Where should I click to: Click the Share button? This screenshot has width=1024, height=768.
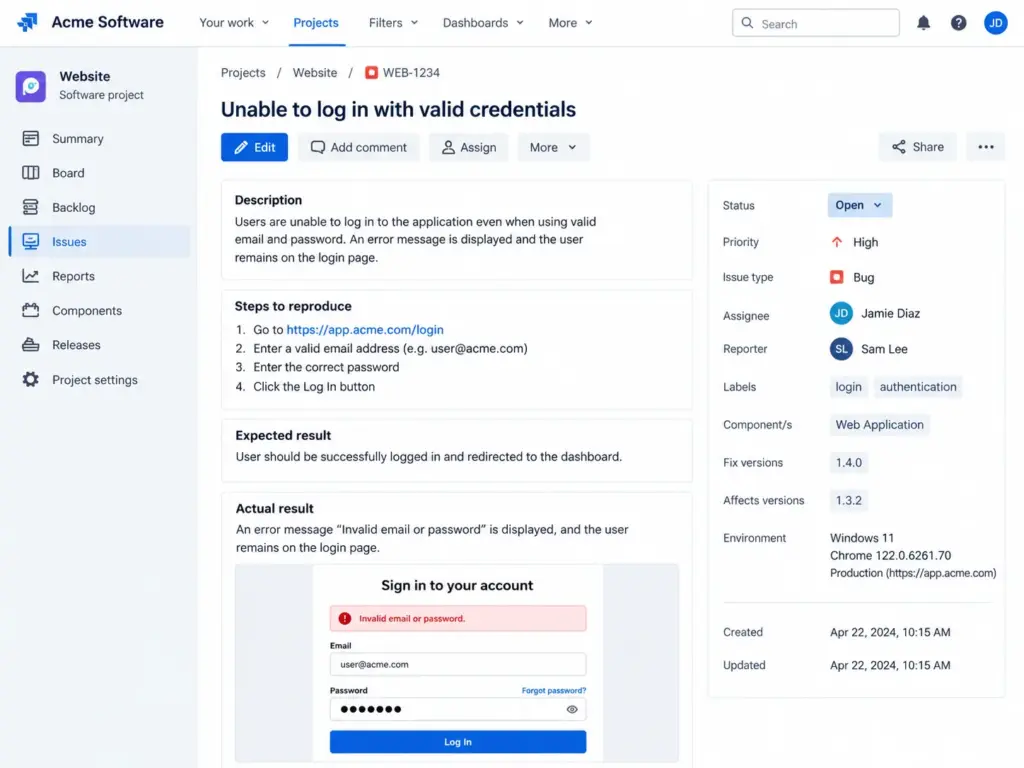coord(918,147)
